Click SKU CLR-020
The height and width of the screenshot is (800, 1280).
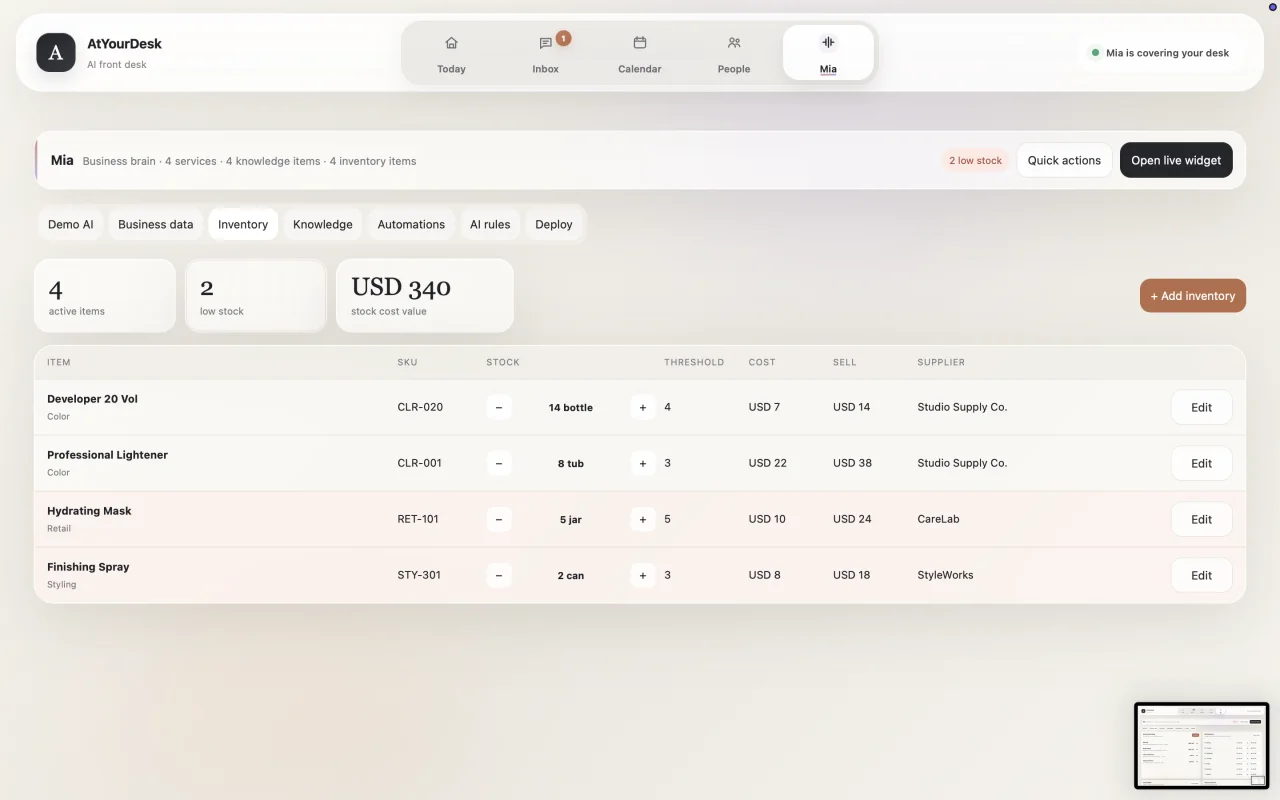420,407
